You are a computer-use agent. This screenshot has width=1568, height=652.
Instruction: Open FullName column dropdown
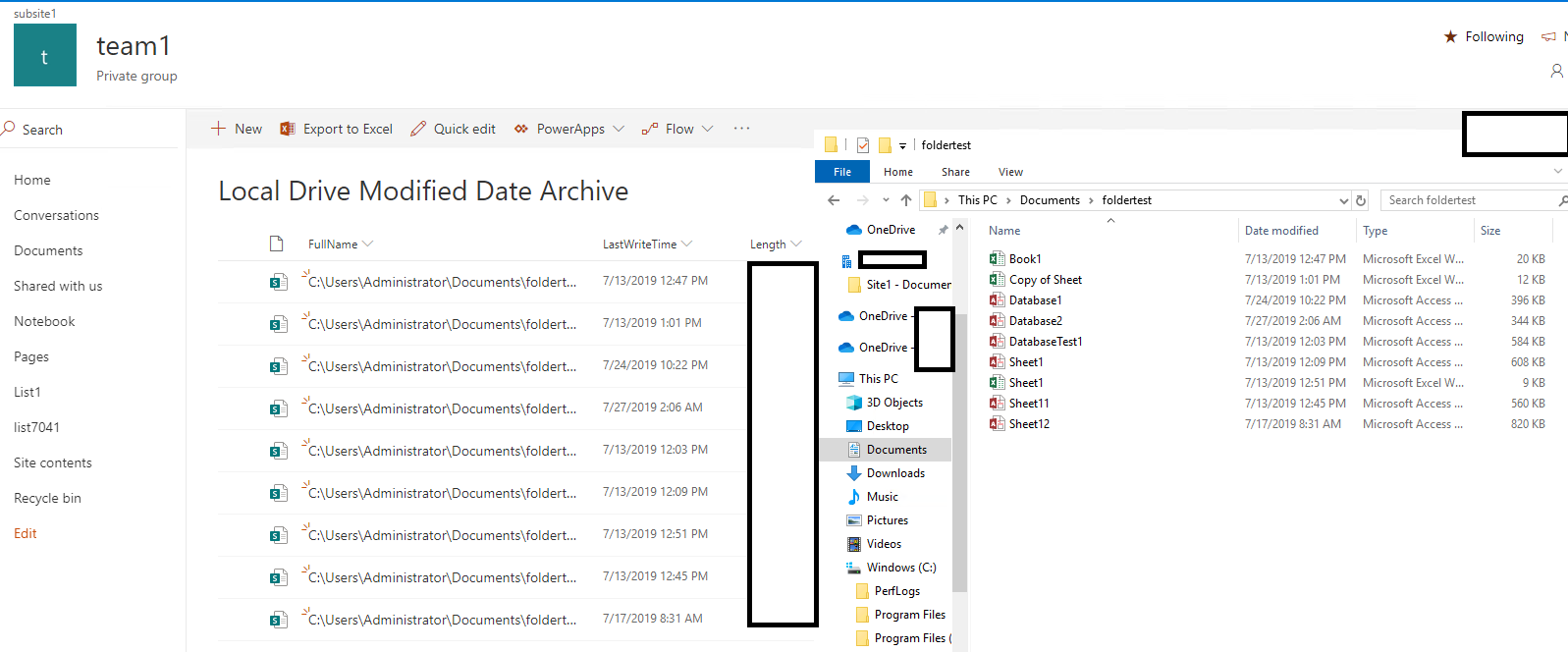pyautogui.click(x=367, y=244)
